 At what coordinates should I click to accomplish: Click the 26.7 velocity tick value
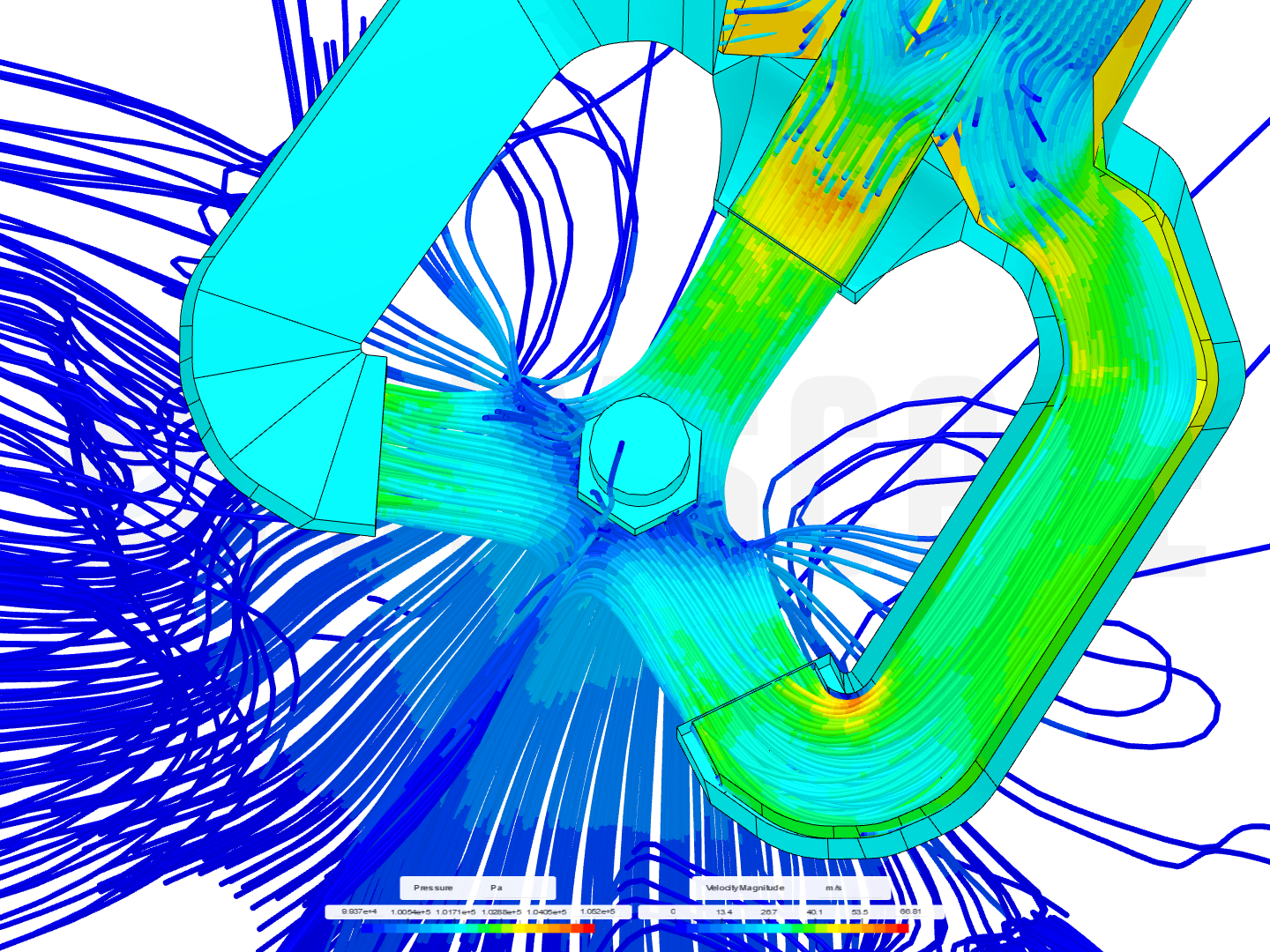tap(767, 911)
